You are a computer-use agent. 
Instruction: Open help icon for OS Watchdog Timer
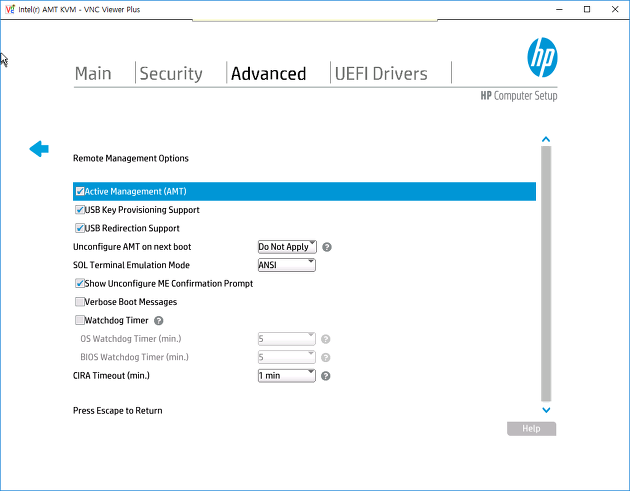coord(326,339)
